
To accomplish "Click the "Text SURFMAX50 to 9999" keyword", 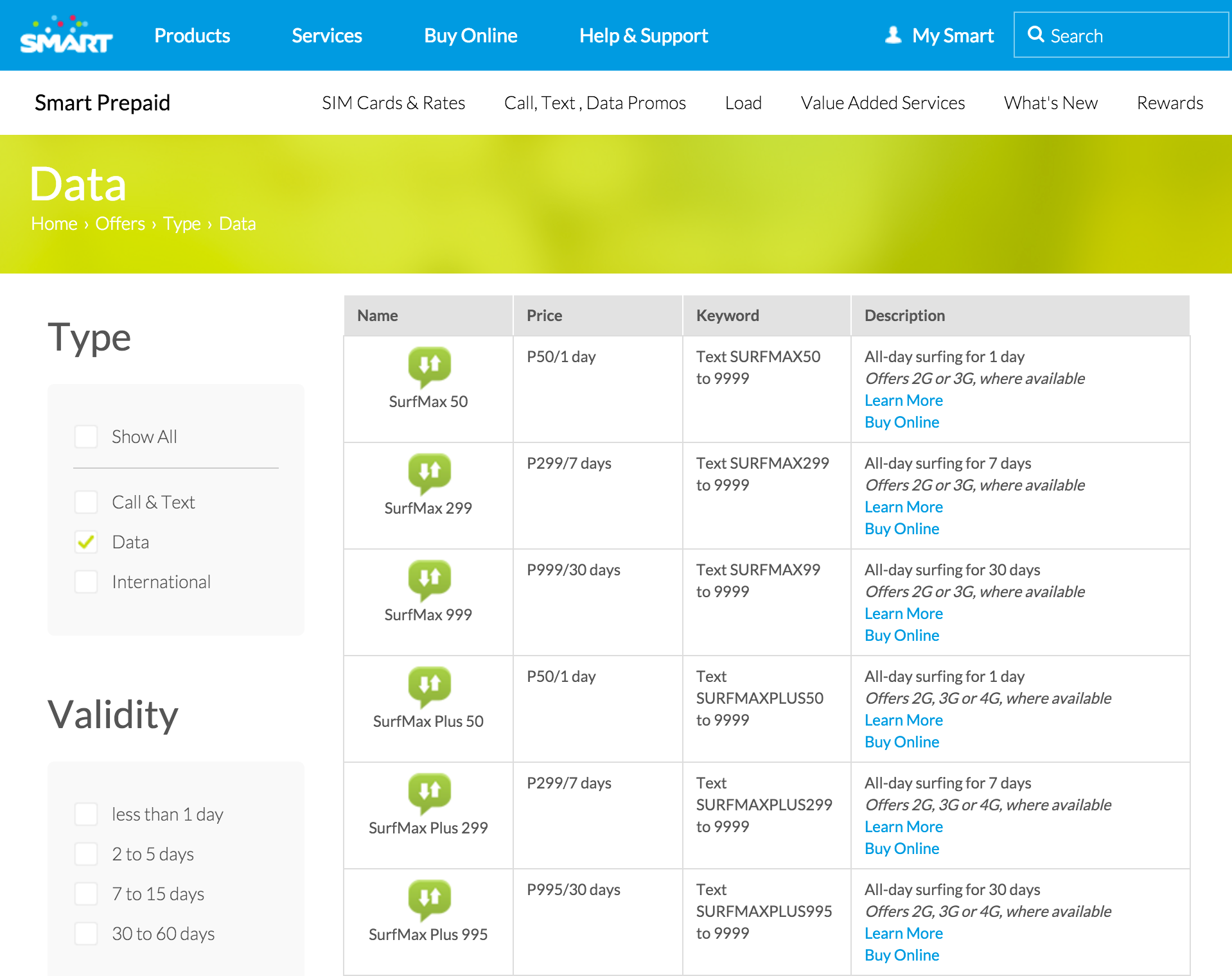I will [759, 367].
